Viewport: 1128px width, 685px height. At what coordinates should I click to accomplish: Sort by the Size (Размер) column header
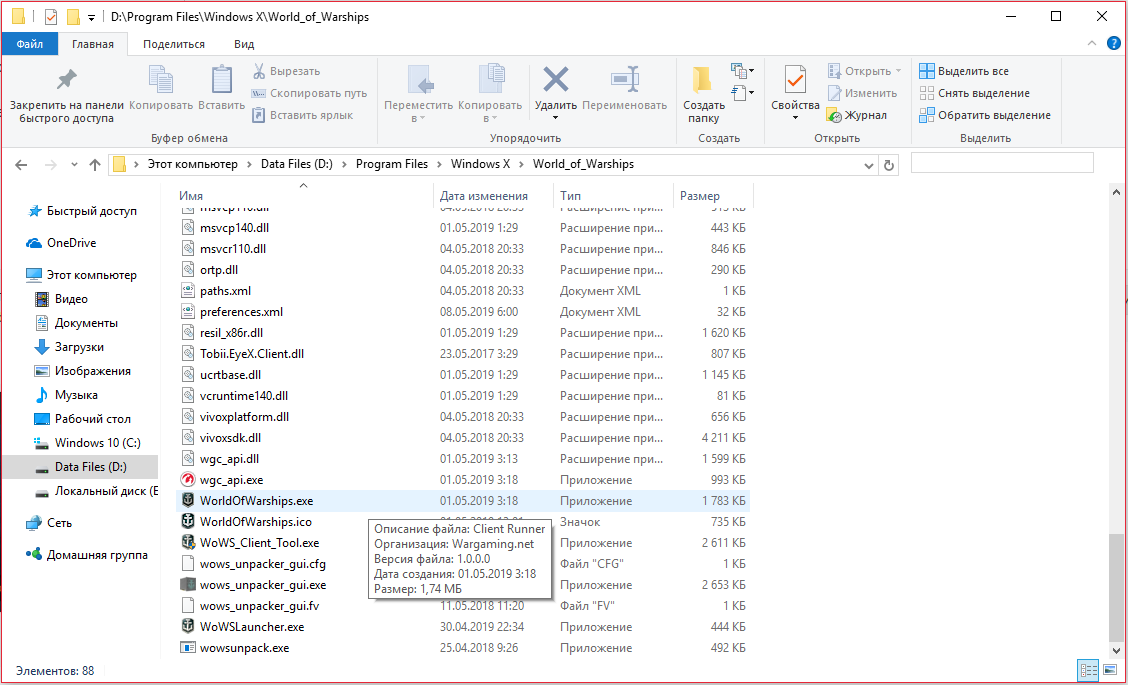713,196
